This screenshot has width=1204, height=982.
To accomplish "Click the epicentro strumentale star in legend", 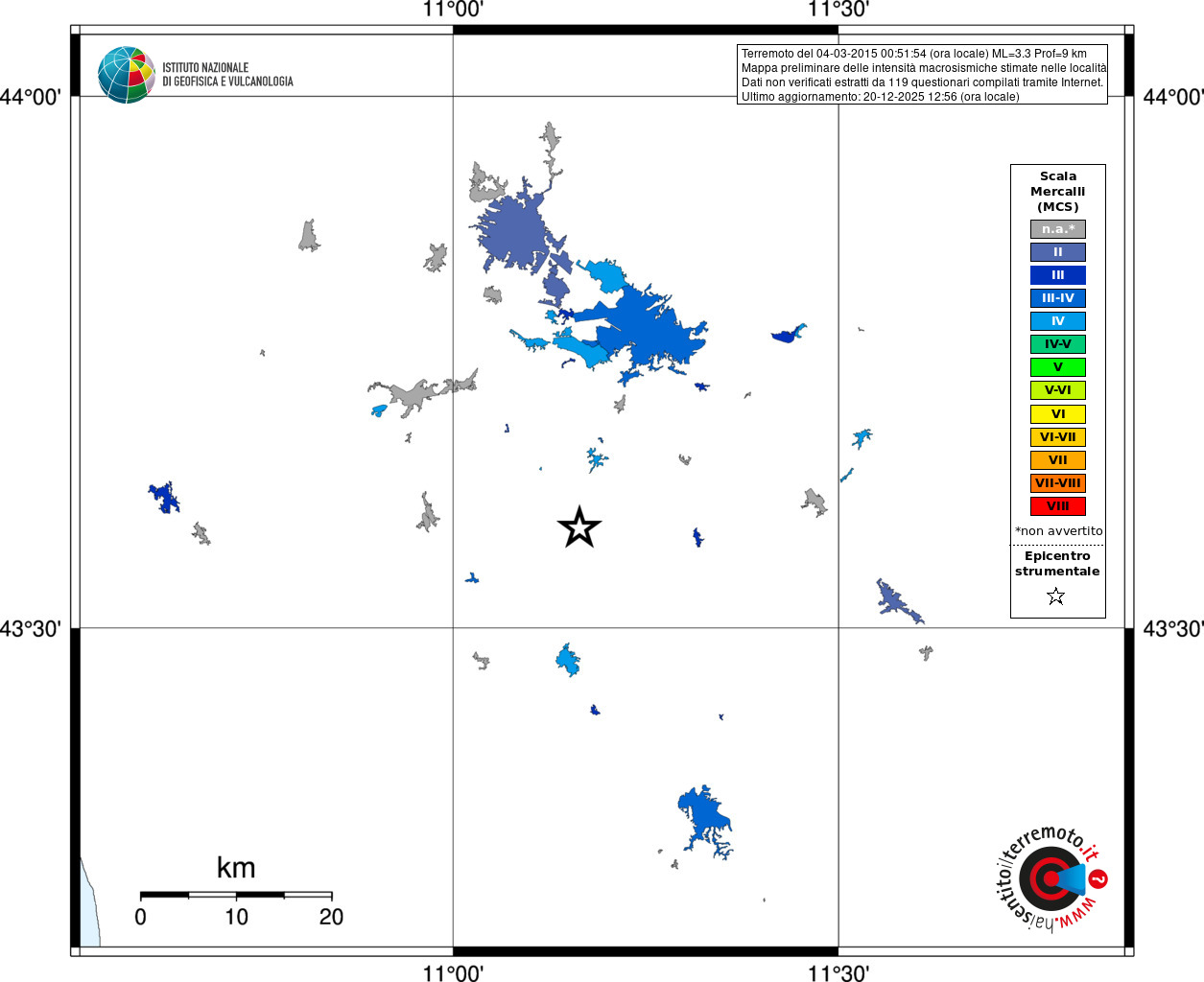I will pyautogui.click(x=1056, y=596).
